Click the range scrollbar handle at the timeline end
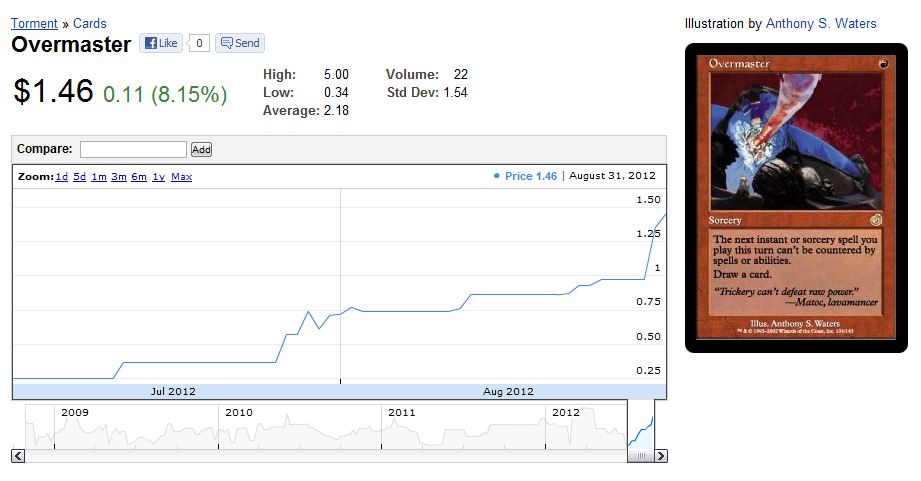Screen dimensions: 921x481 (641, 456)
